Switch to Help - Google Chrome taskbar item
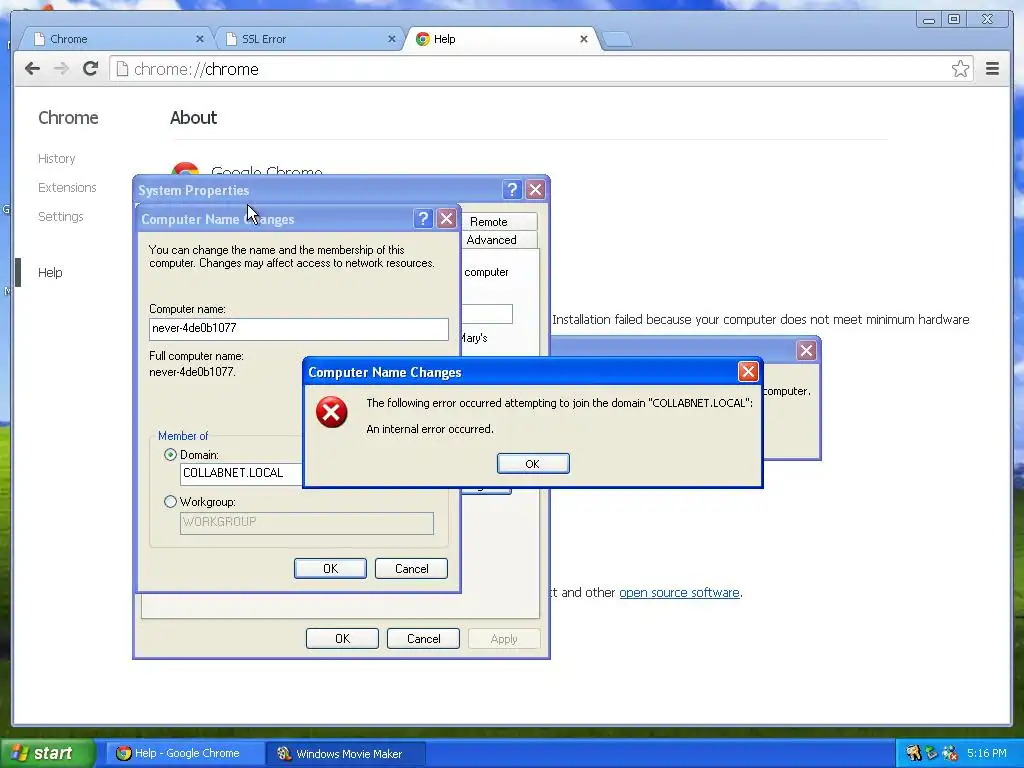 pos(185,754)
